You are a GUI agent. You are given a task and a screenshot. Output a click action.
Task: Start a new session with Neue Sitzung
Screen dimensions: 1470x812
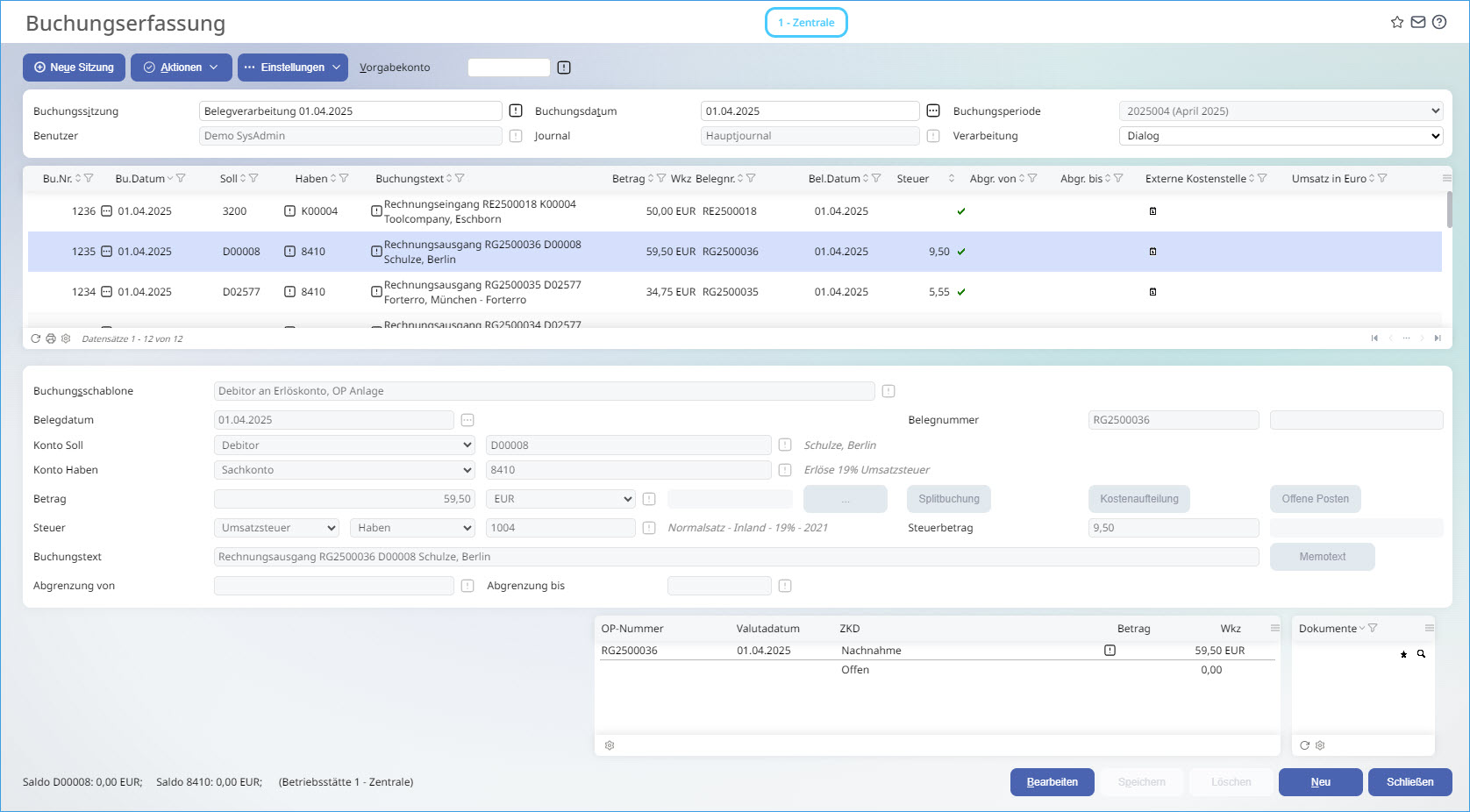click(x=74, y=68)
